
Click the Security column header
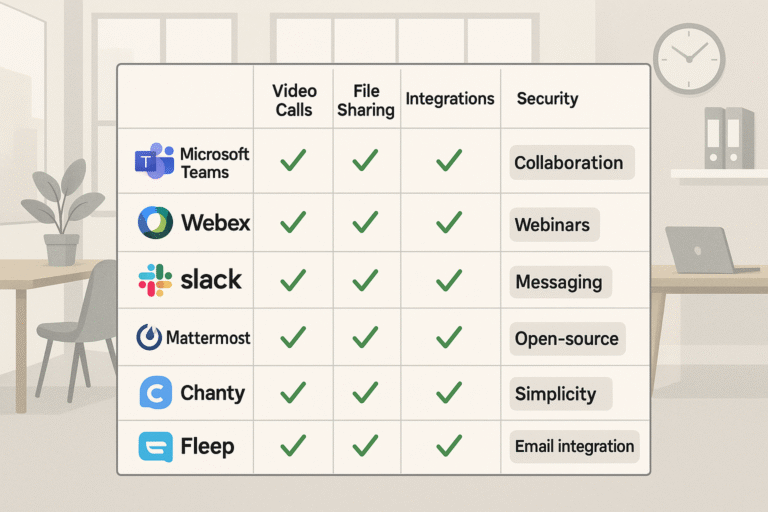[547, 98]
